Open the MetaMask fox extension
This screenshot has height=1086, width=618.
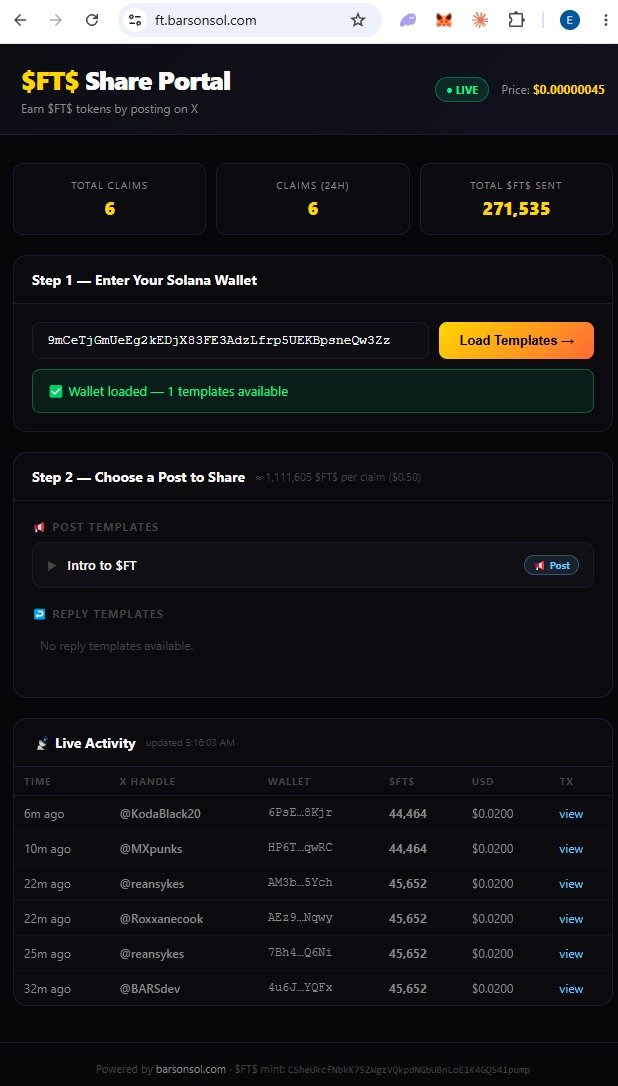(x=443, y=20)
